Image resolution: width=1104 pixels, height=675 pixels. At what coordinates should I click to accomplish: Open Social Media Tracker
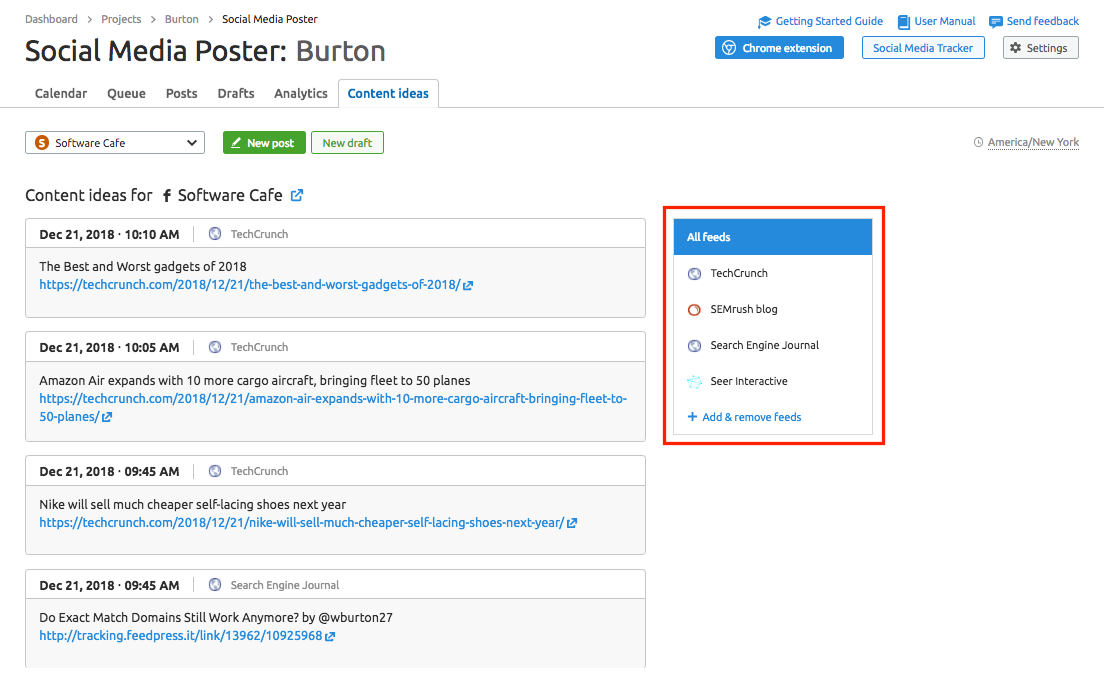point(922,48)
